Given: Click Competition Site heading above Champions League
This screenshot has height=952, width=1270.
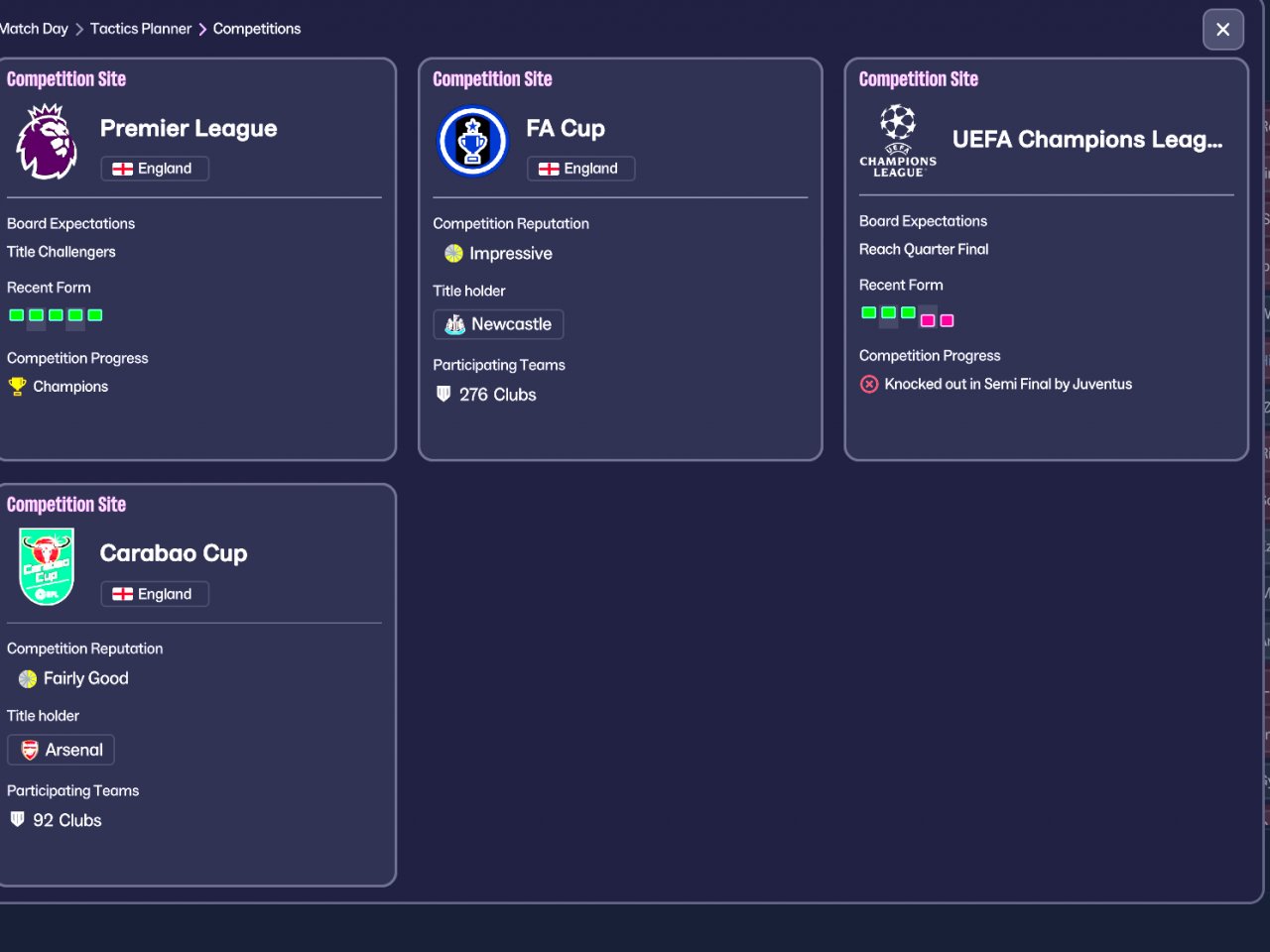Looking at the screenshot, I should click(x=919, y=79).
